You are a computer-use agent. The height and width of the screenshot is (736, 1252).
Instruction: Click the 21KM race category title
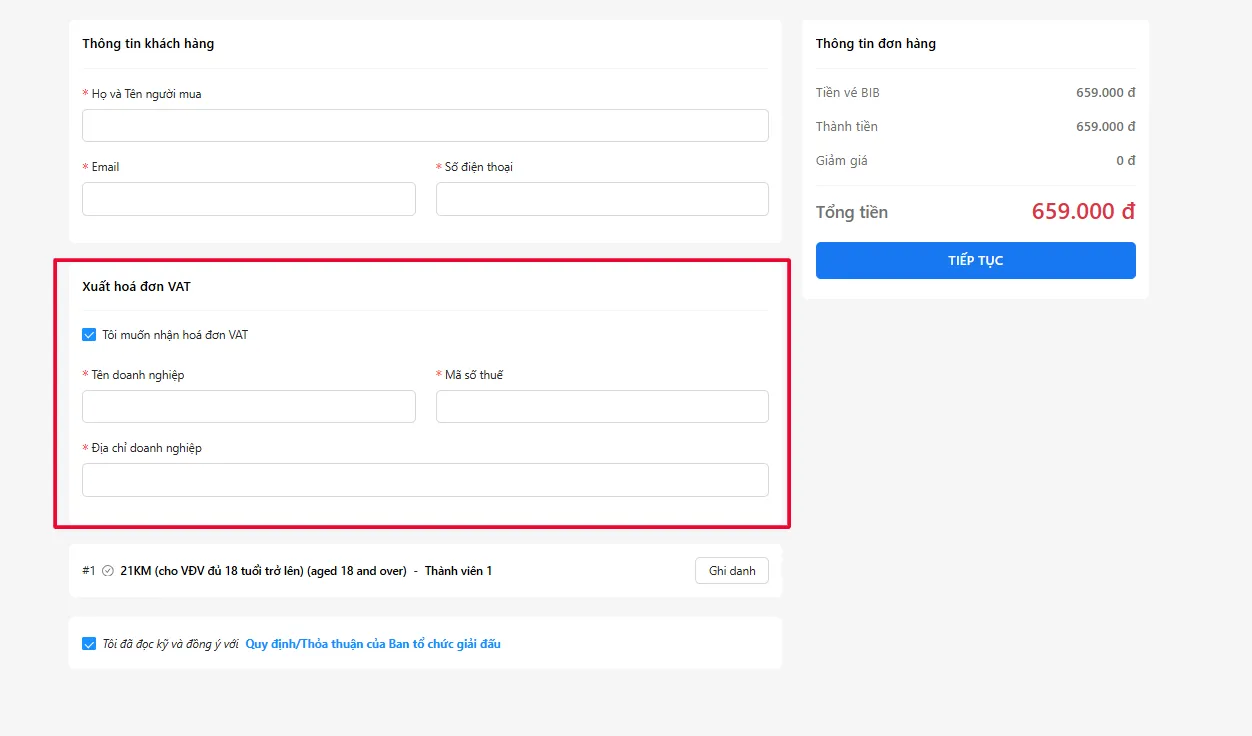coord(262,571)
